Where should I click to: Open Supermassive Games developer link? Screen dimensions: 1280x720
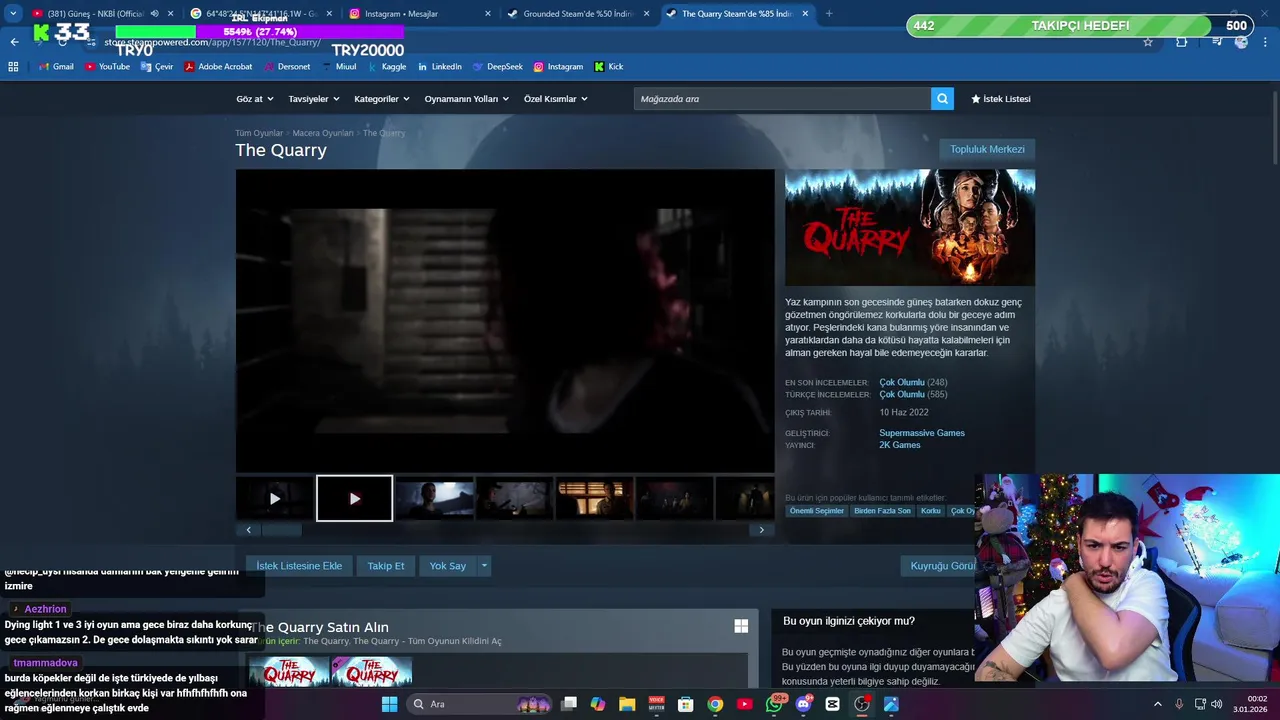922,433
